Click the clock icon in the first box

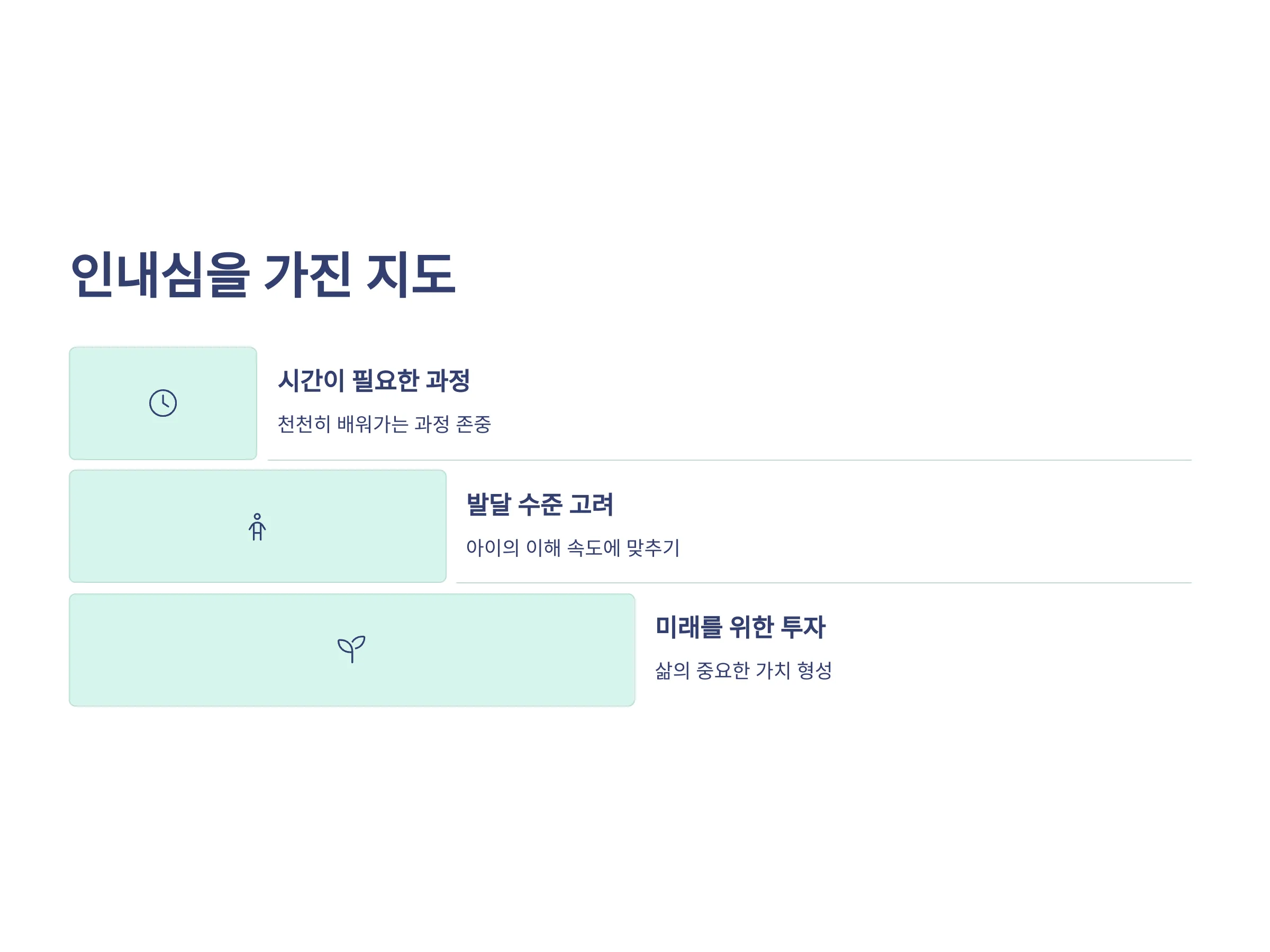pyautogui.click(x=163, y=403)
